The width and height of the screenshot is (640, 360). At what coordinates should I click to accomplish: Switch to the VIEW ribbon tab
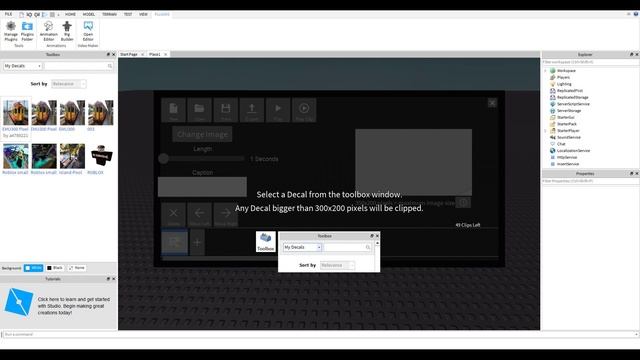point(143,14)
